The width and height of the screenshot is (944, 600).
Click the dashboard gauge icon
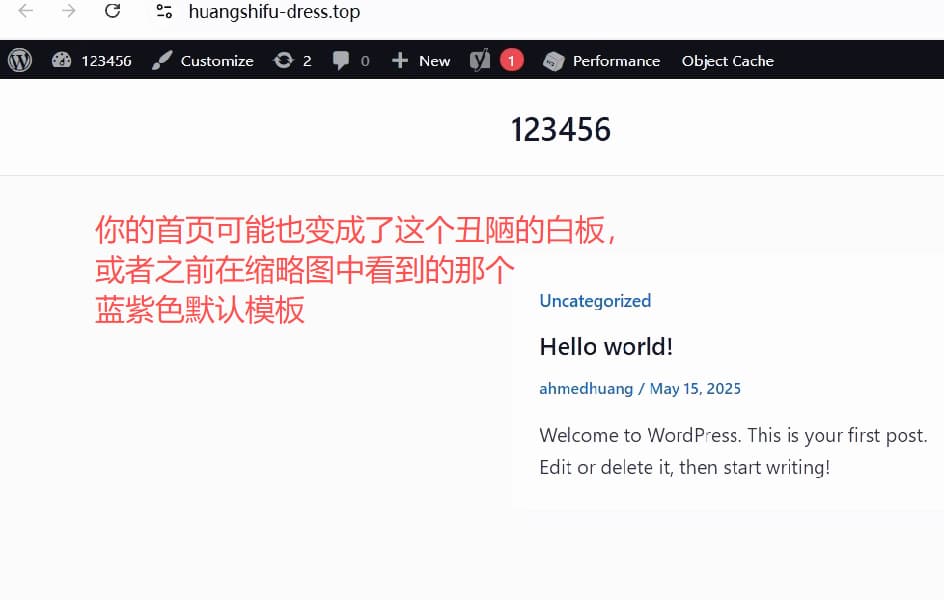tap(61, 60)
